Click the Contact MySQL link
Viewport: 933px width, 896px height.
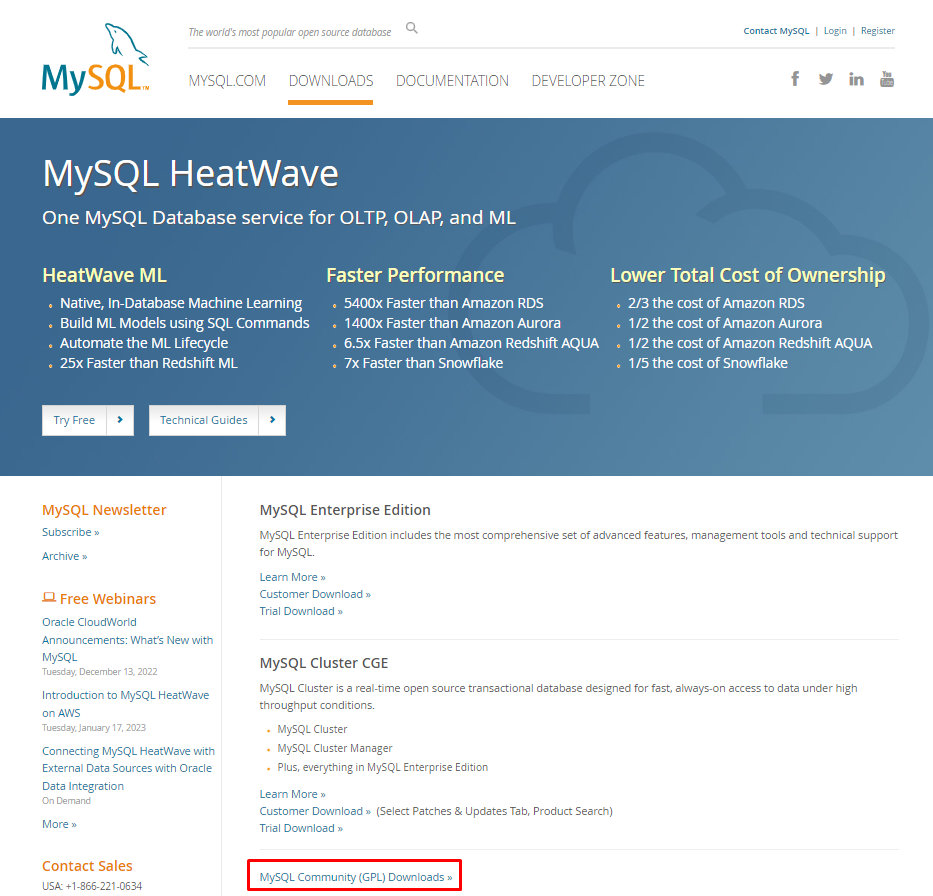click(776, 31)
